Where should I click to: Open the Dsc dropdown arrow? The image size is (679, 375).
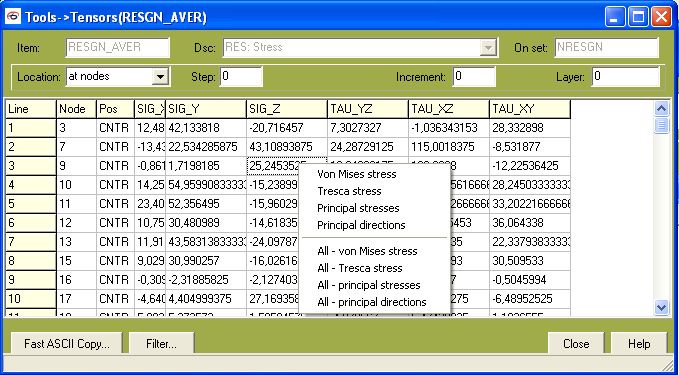tap(488, 48)
